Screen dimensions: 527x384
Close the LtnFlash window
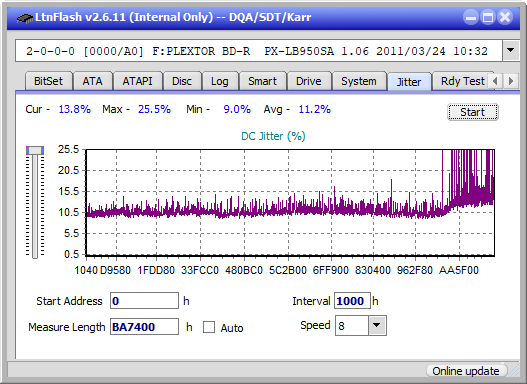(505, 17)
